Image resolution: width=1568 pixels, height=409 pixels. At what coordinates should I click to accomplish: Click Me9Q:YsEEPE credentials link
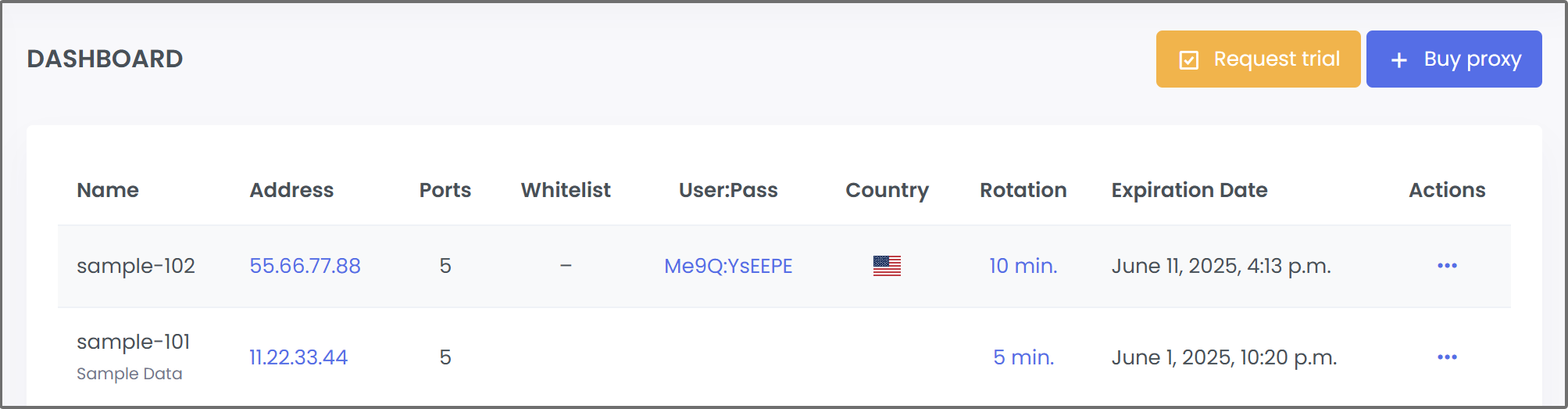click(728, 266)
